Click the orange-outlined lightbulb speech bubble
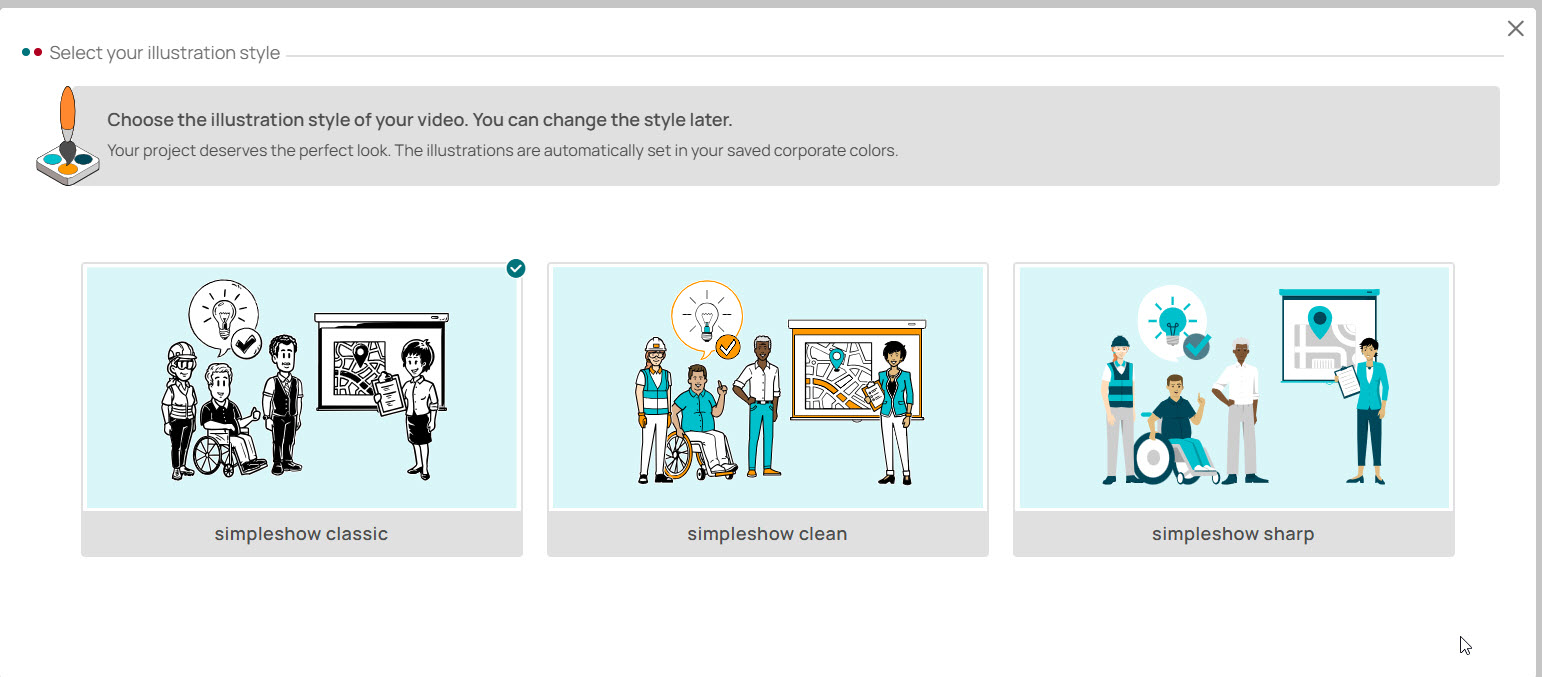Screen dimensions: 1542x677 pos(706,315)
